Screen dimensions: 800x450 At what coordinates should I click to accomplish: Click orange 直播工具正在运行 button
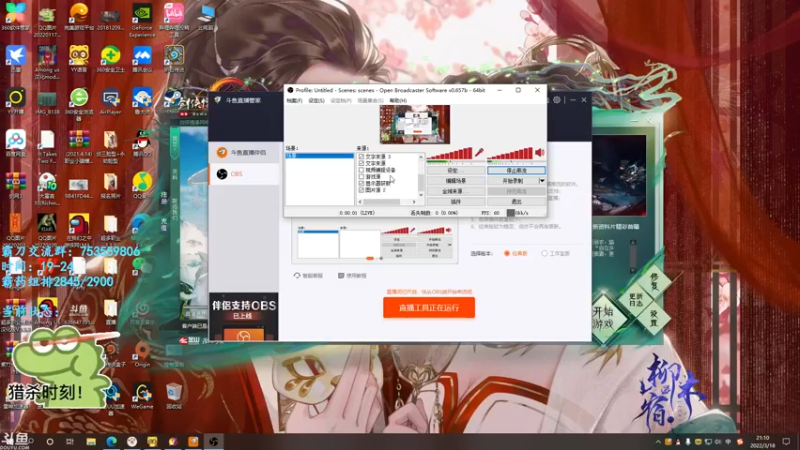click(x=429, y=308)
